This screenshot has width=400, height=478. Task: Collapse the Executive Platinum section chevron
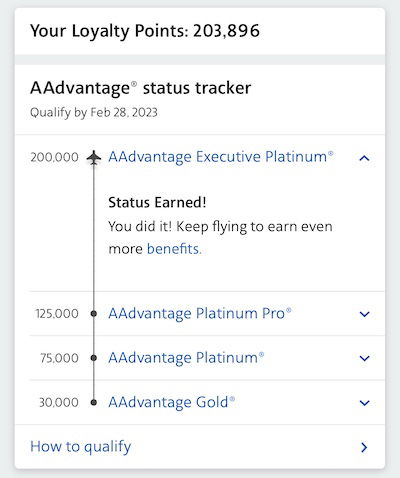tap(364, 158)
